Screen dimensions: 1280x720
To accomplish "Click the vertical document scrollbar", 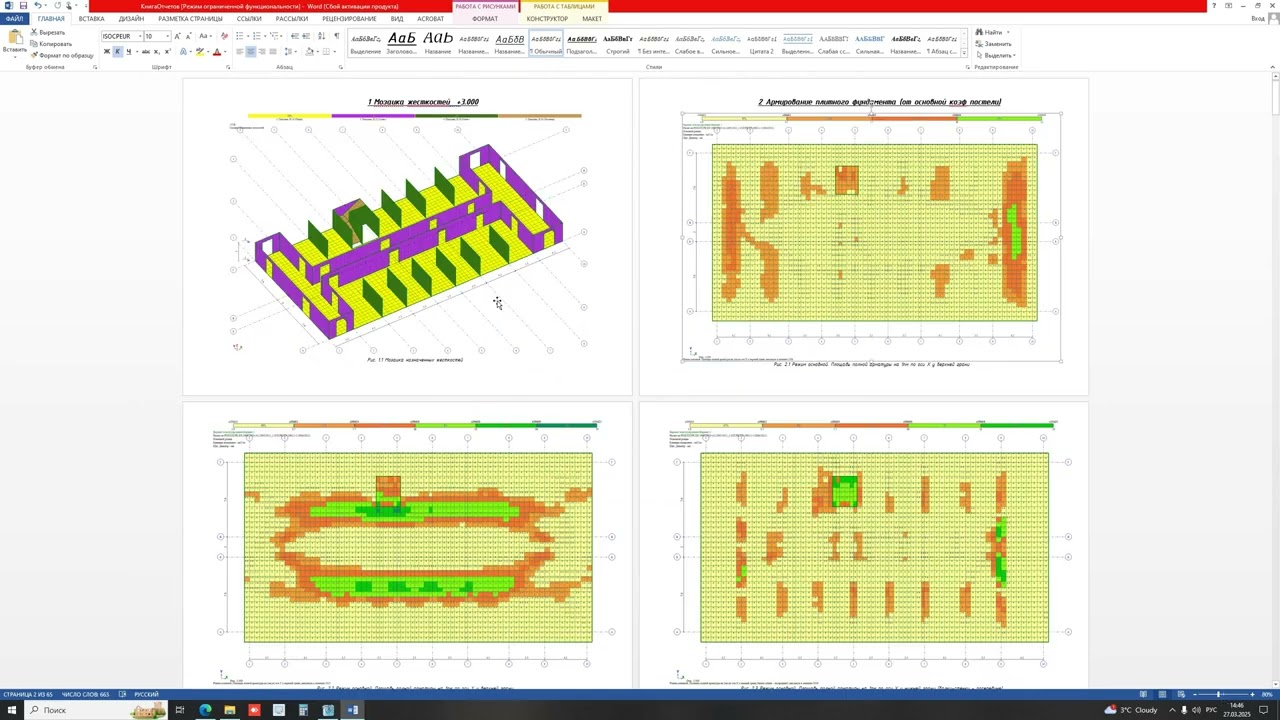I will (1274, 380).
